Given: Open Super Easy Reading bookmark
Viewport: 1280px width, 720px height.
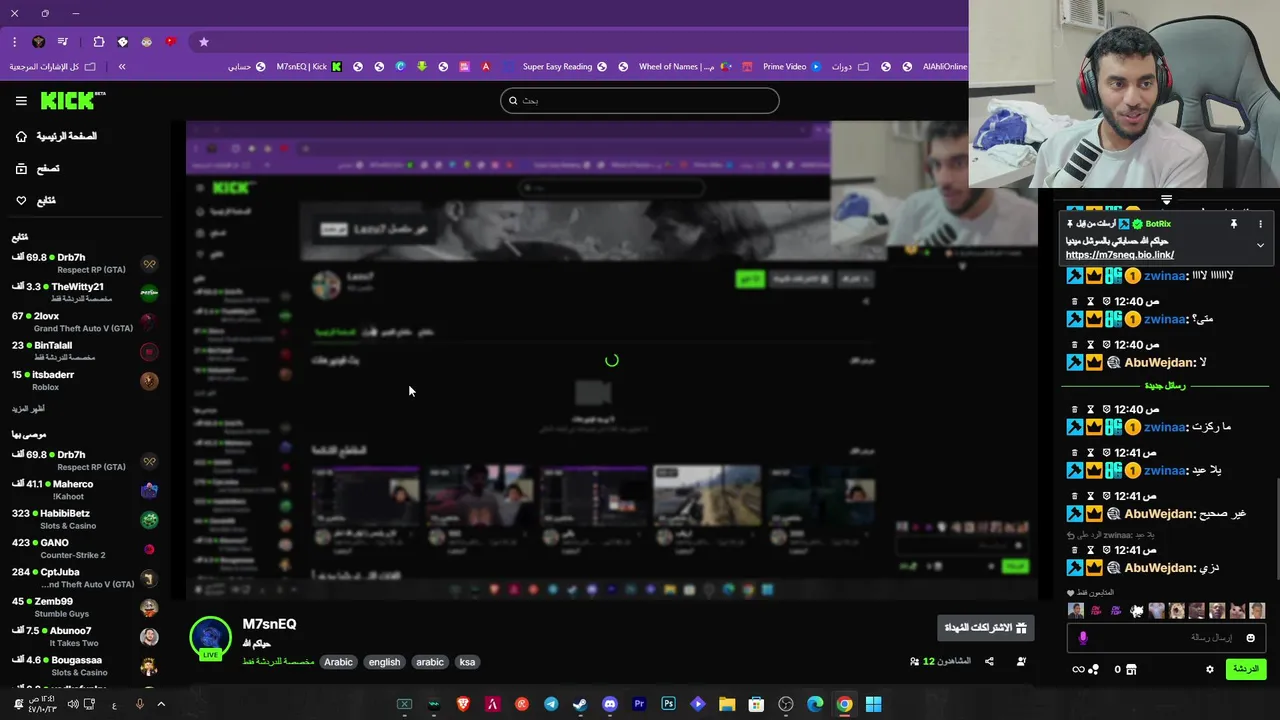Looking at the screenshot, I should pos(565,67).
